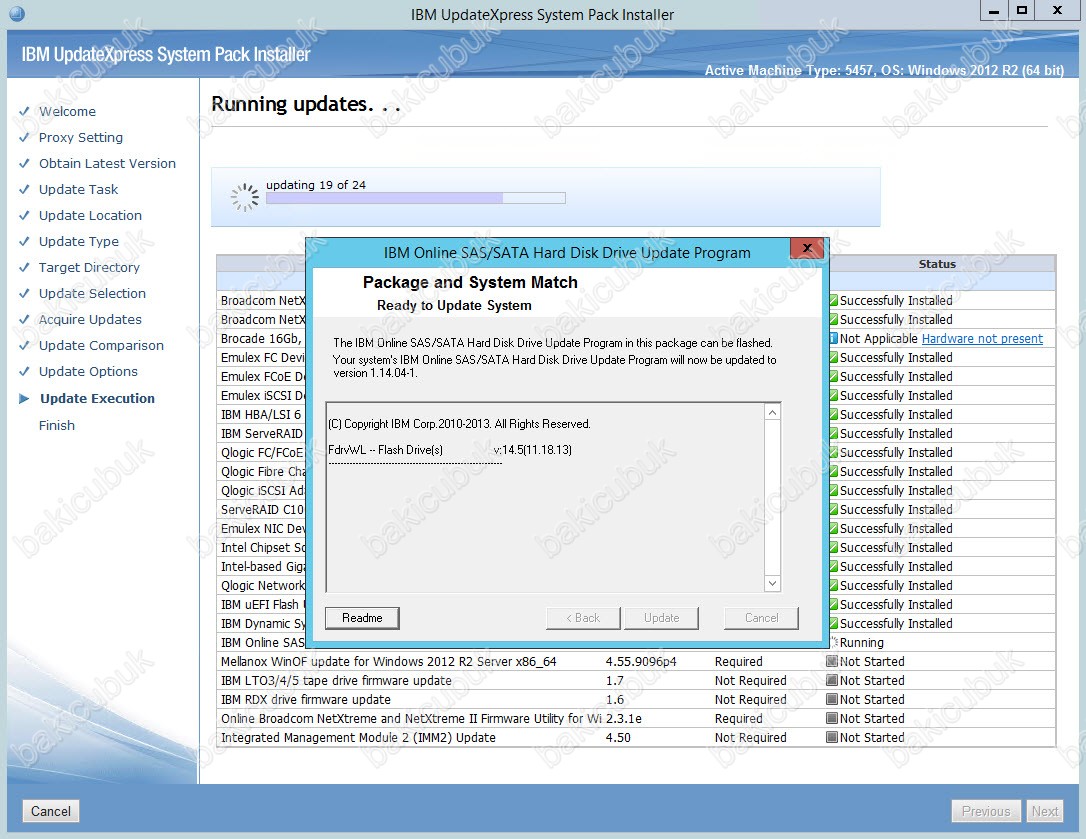Click the Update button in the dialog
Image resolution: width=1086 pixels, height=839 pixels.
[661, 618]
